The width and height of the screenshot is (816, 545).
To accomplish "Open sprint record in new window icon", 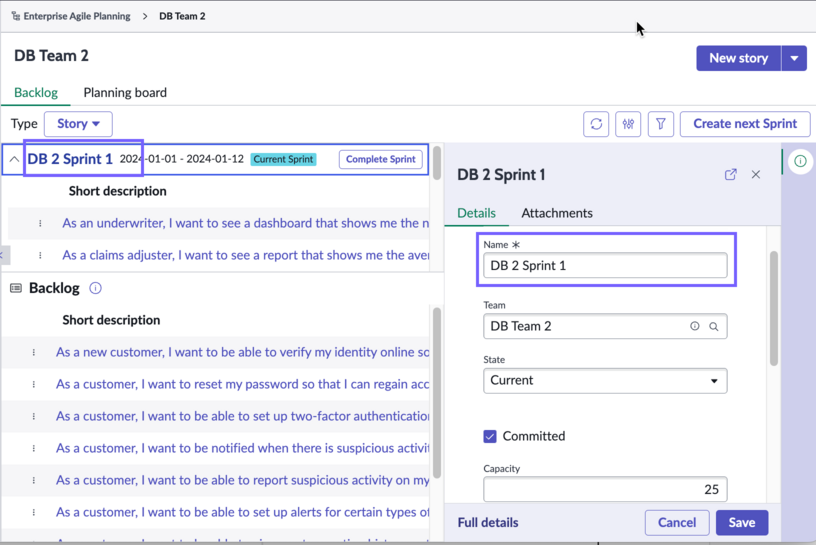I will coord(731,174).
